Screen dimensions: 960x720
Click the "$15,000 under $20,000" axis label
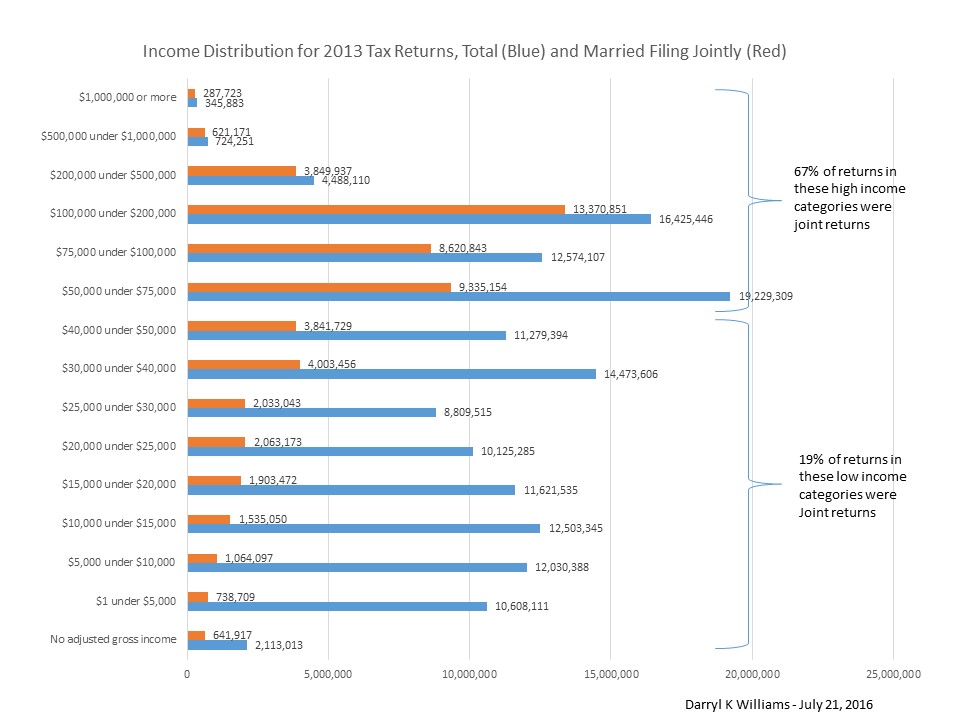point(119,484)
